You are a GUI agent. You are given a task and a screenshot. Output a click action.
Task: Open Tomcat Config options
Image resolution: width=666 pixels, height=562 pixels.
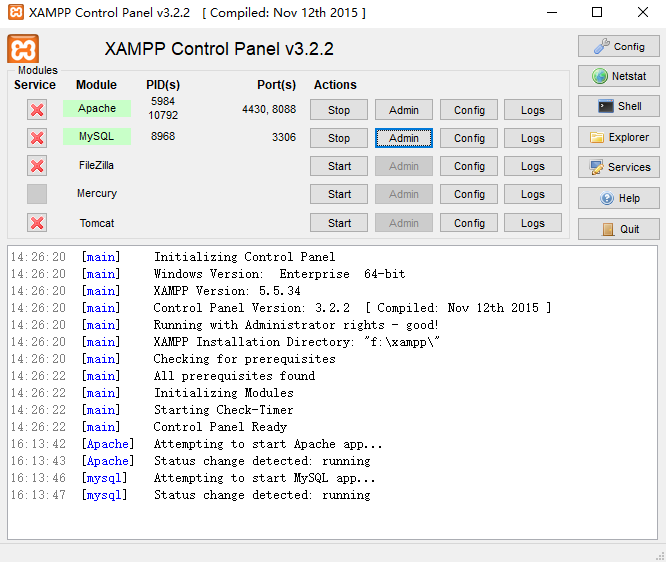click(469, 223)
